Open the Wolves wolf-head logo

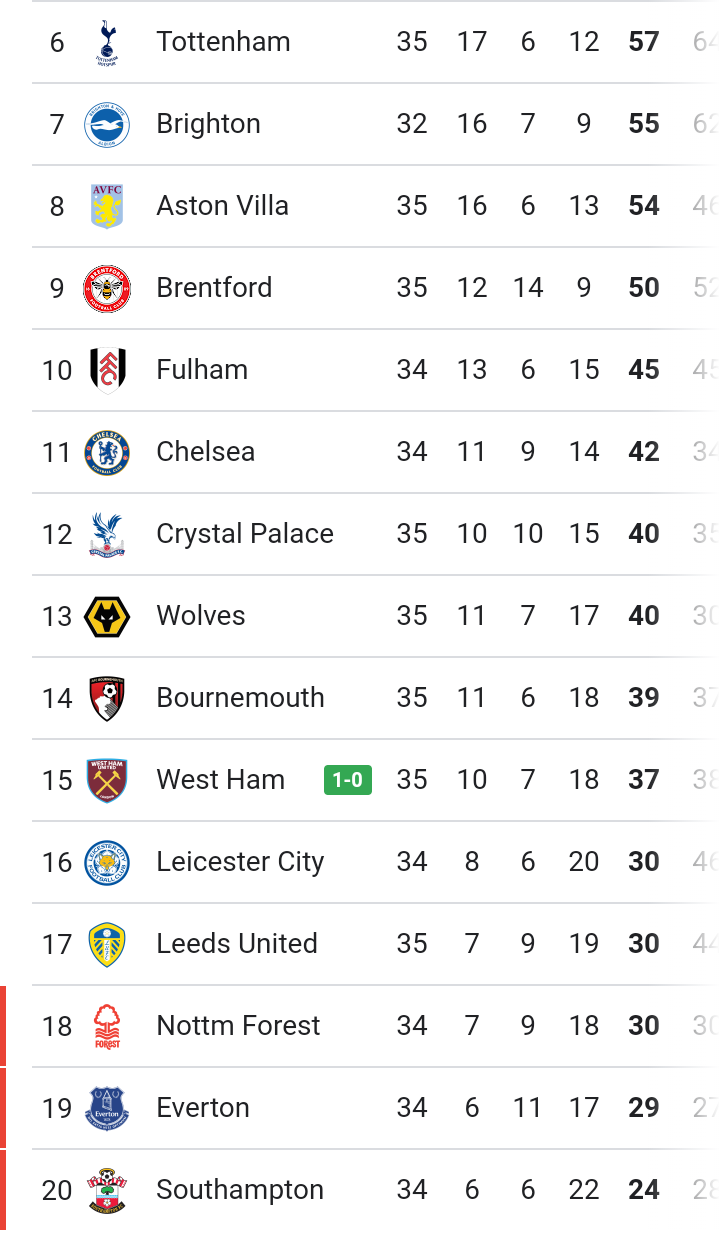pyautogui.click(x=107, y=616)
